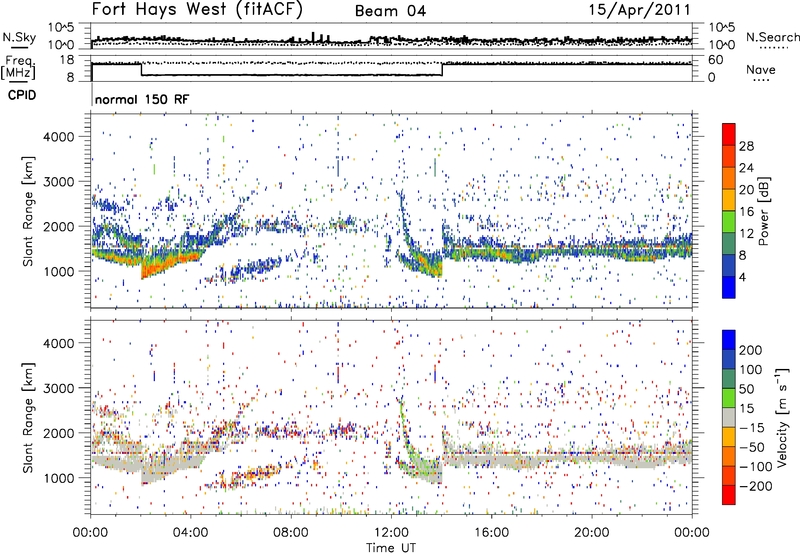The height and width of the screenshot is (554, 800).
Task: Select the 'N.Sky' legend label
Action: (19, 37)
